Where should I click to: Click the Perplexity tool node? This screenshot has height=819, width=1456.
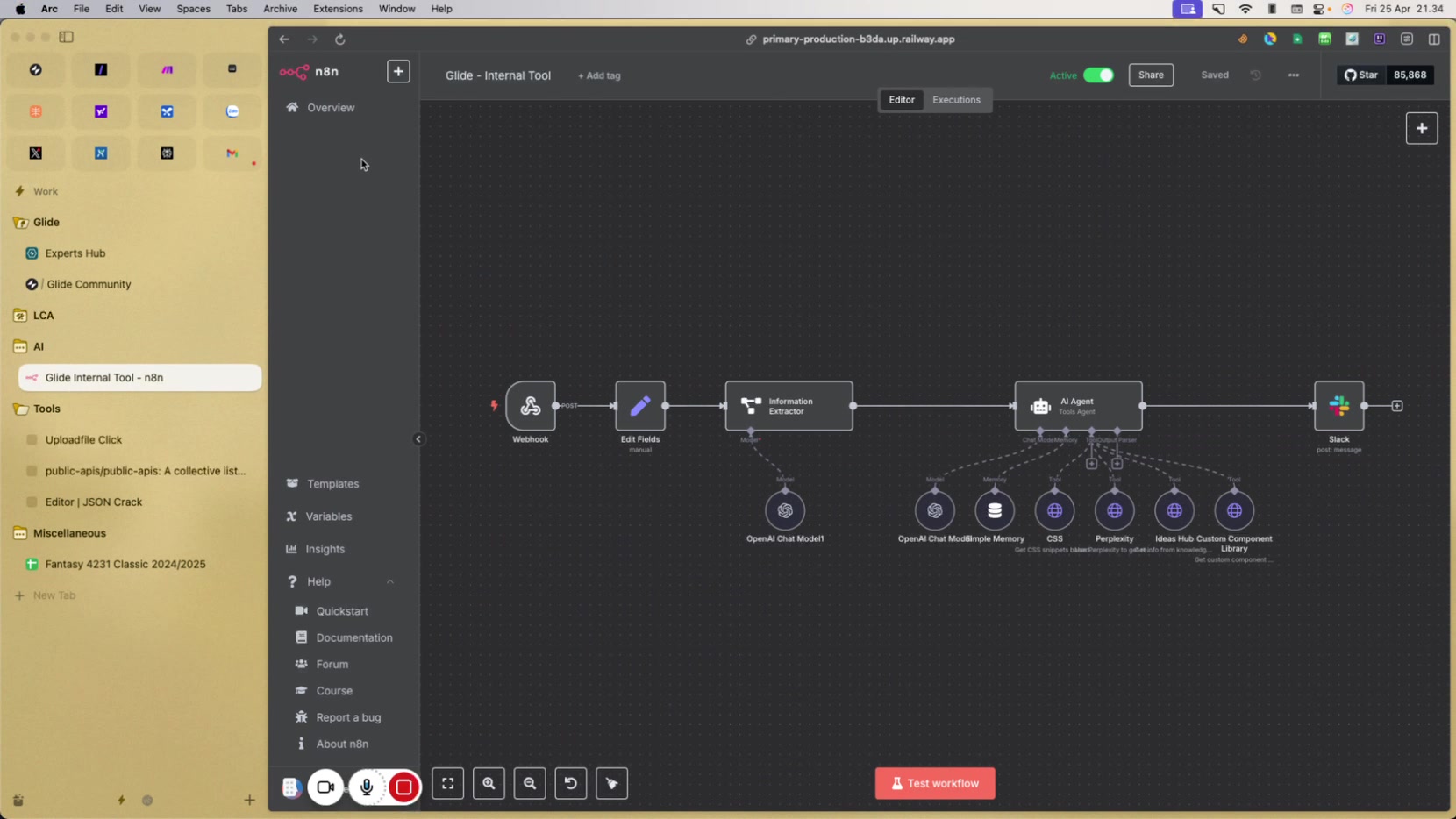tap(1114, 510)
